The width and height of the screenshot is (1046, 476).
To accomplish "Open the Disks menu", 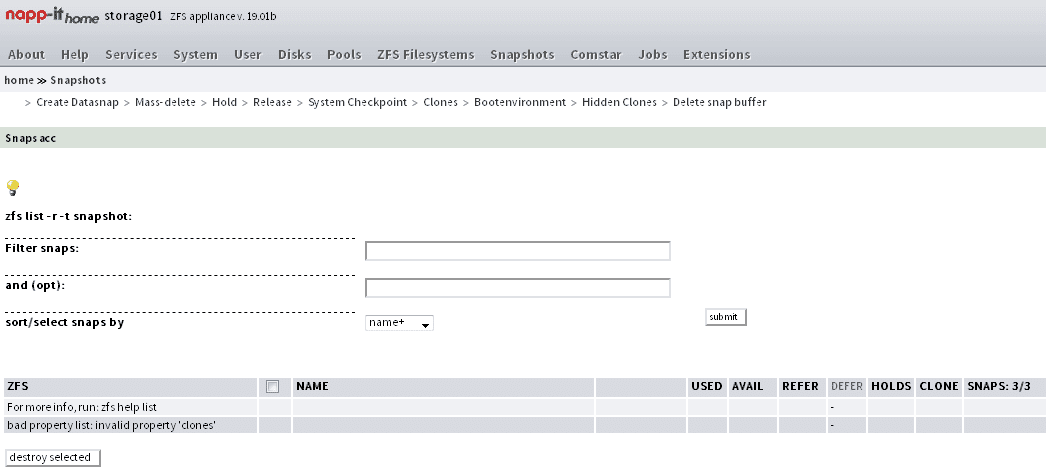I will [295, 55].
